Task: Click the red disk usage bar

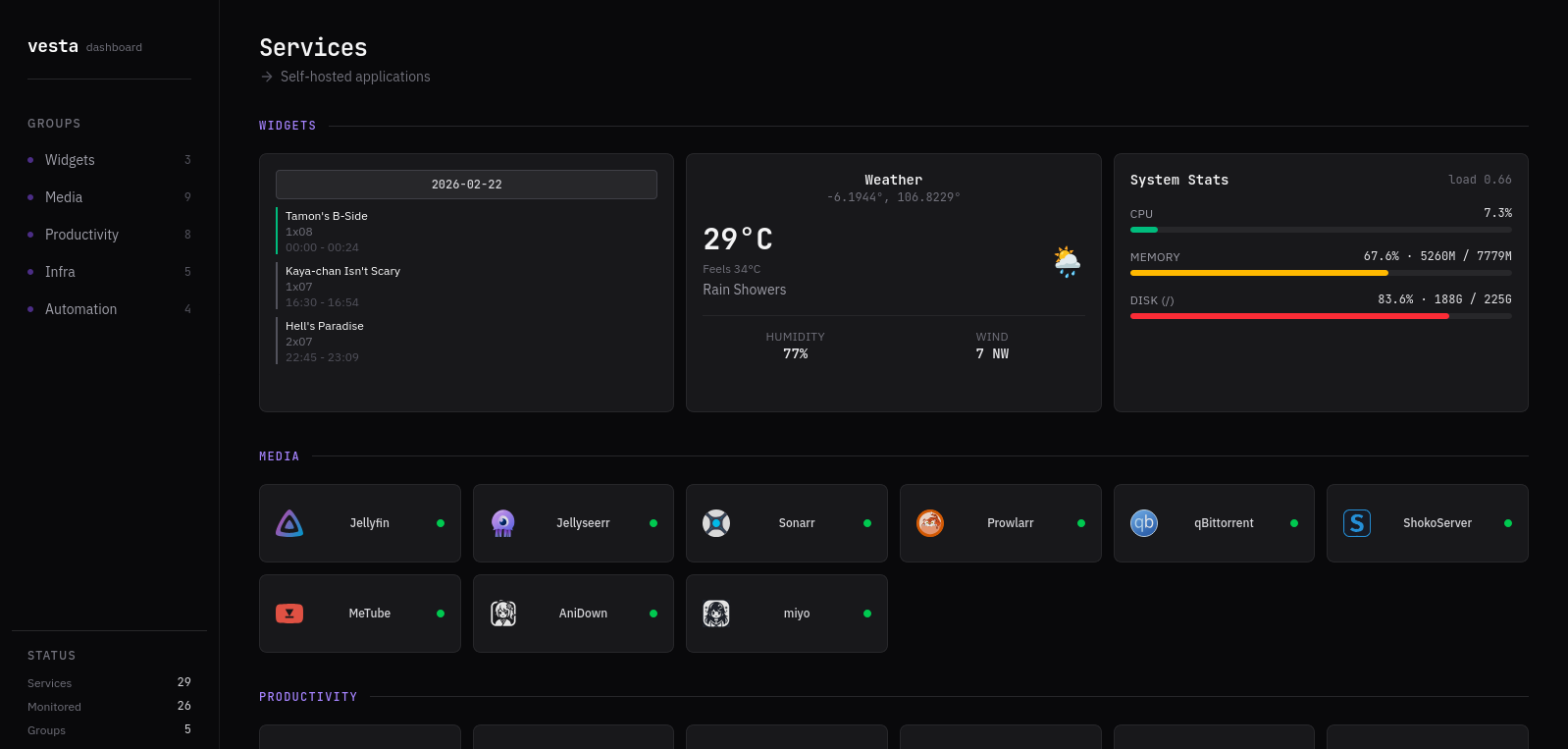Action: [x=1288, y=316]
